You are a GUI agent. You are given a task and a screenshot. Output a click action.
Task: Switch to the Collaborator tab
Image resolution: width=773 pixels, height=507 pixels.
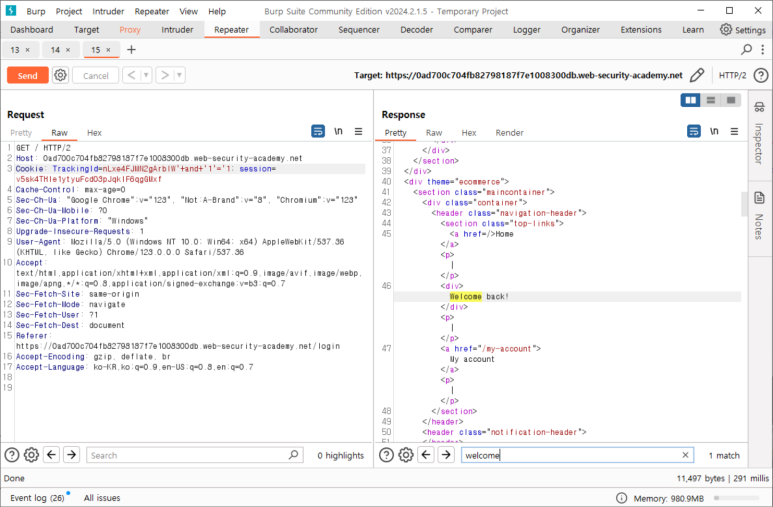pos(293,30)
